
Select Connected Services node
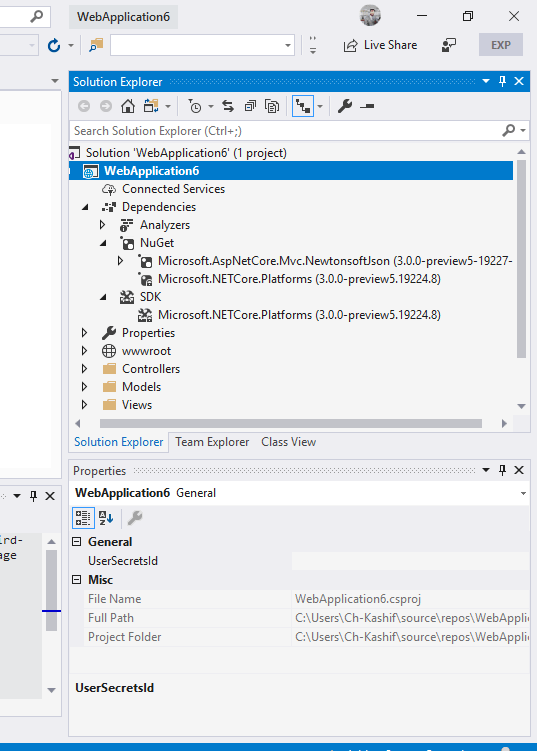click(x=173, y=189)
